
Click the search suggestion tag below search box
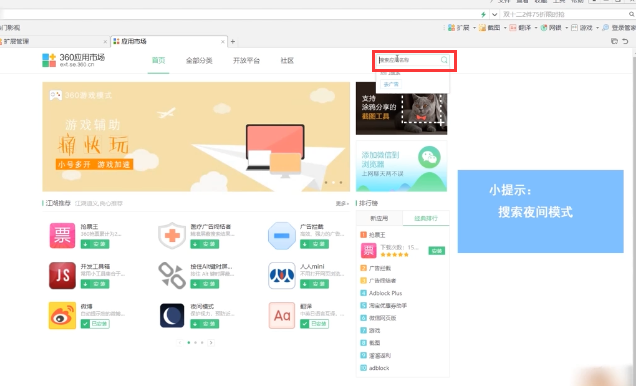(391, 84)
